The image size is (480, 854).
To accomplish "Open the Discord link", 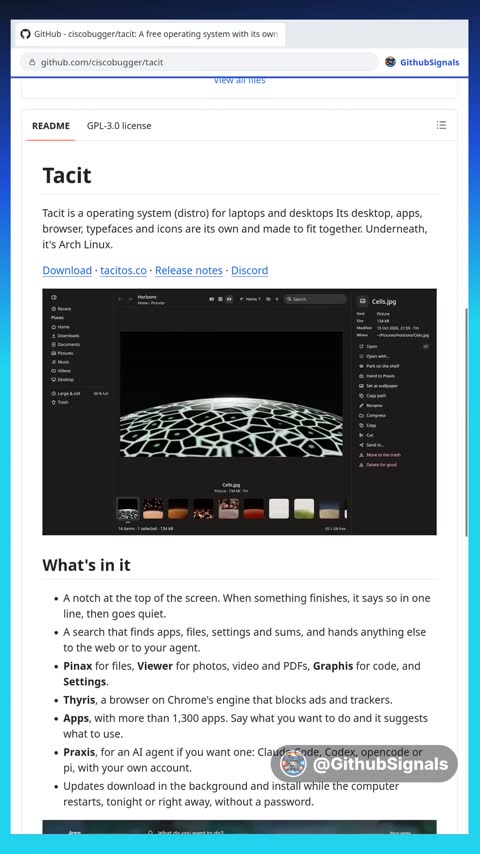I will [250, 271].
